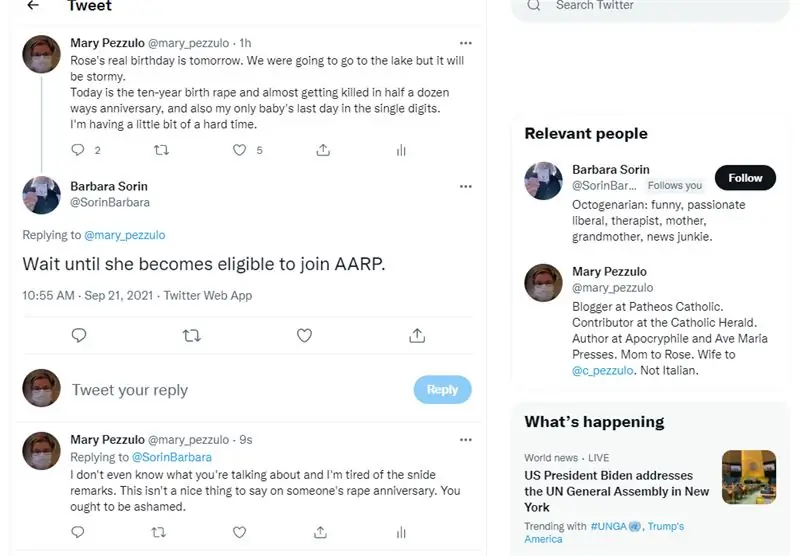Like Mary Pezzulo's tweet with 5 likes

[x=240, y=150]
